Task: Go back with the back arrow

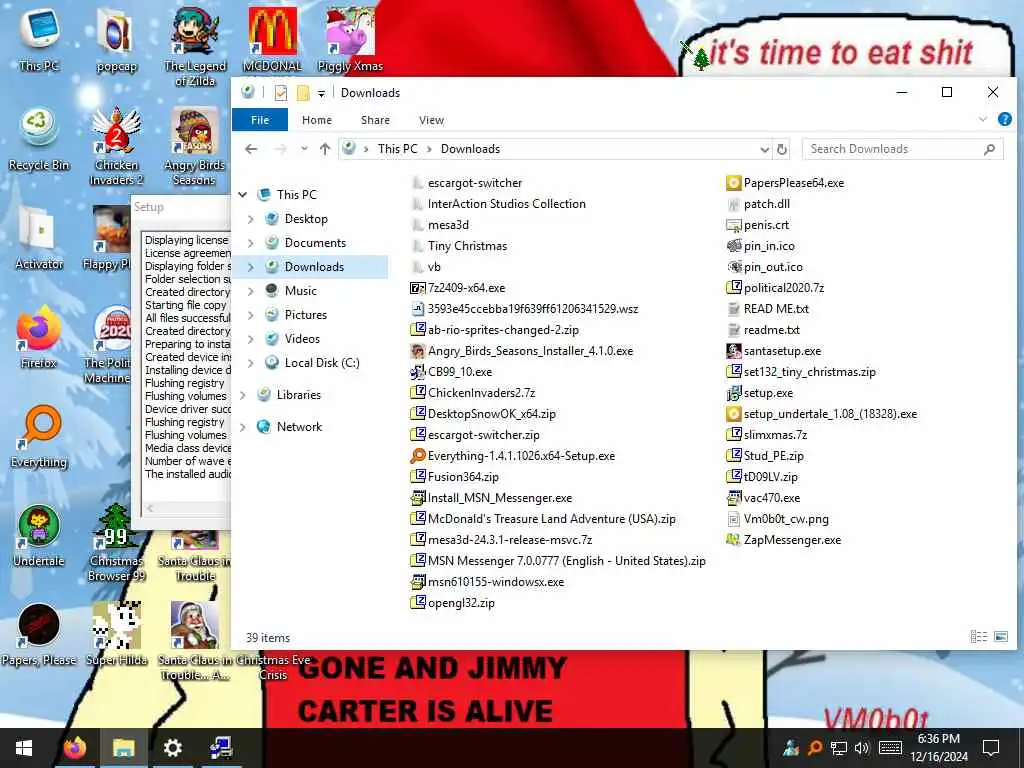Action: coord(251,150)
